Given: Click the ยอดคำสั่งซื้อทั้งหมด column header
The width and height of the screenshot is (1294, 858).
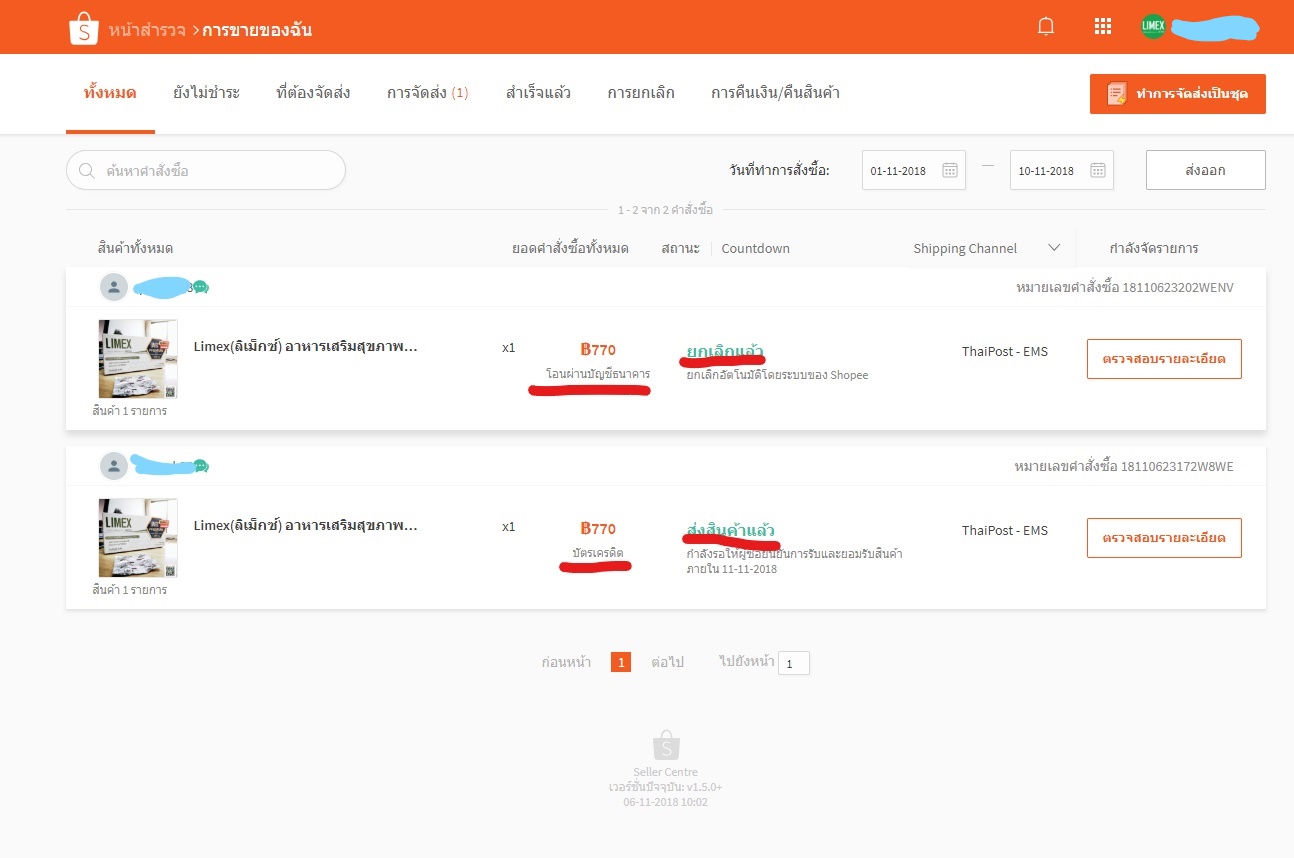Looking at the screenshot, I should click(x=570, y=248).
